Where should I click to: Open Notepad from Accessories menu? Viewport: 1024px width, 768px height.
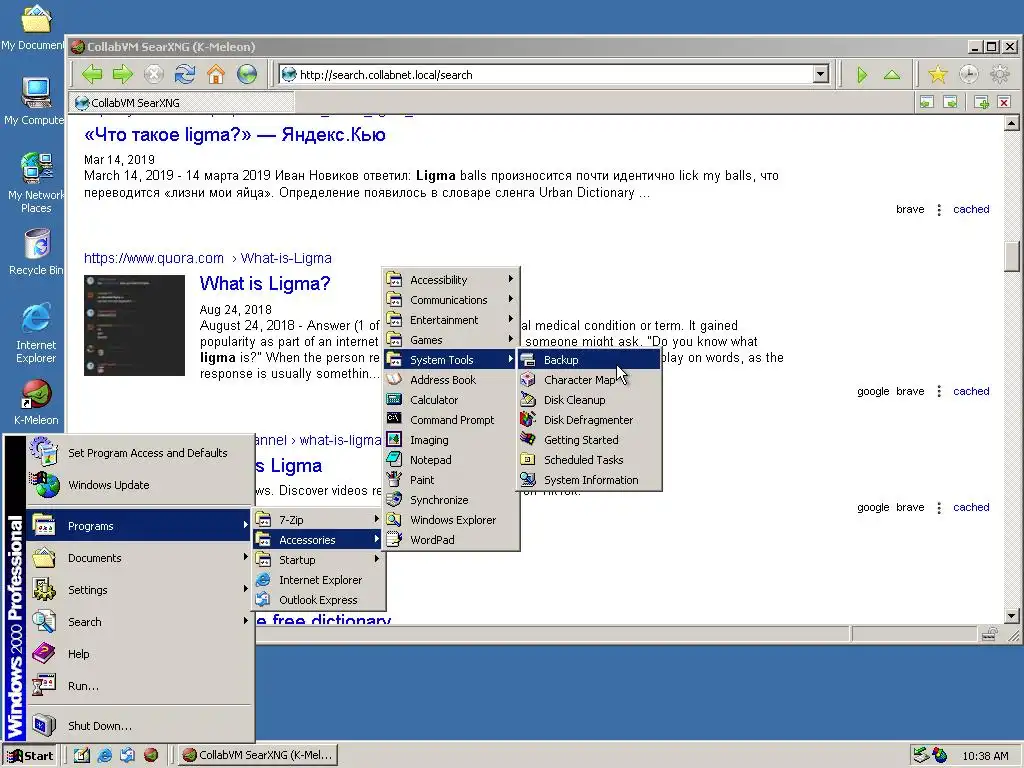pyautogui.click(x=451, y=460)
